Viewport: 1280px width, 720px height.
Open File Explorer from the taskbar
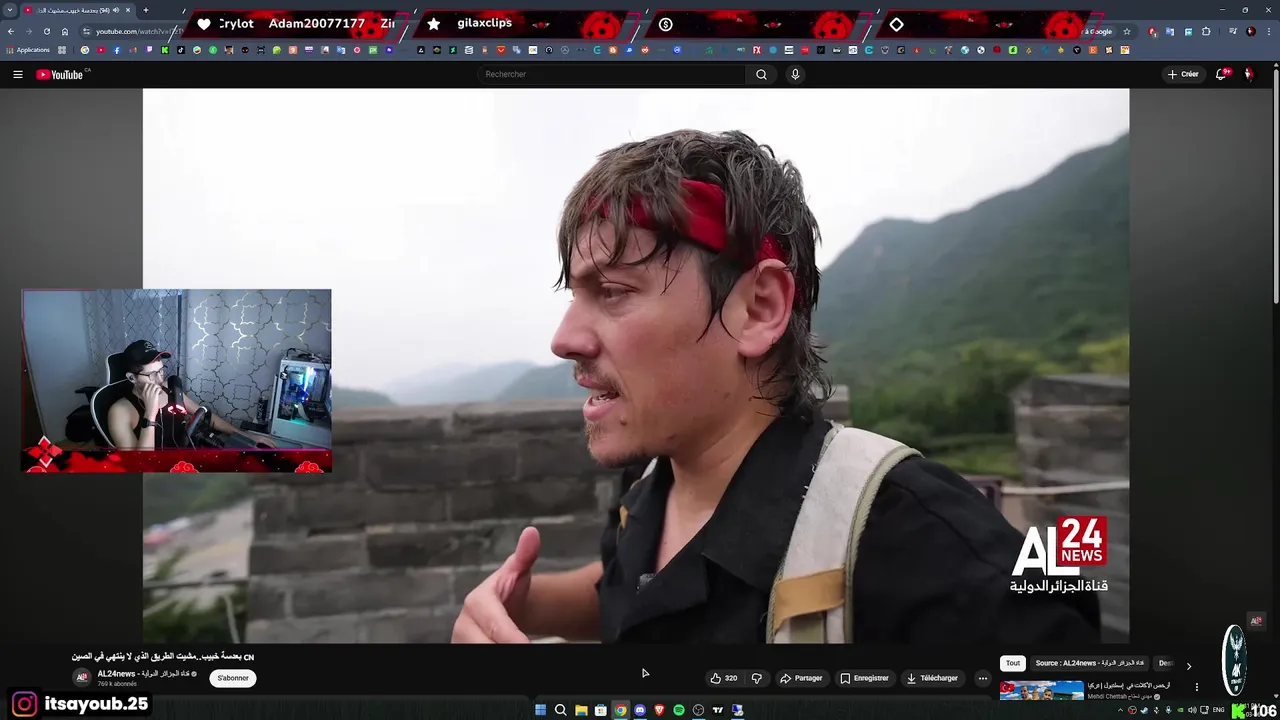(x=580, y=710)
